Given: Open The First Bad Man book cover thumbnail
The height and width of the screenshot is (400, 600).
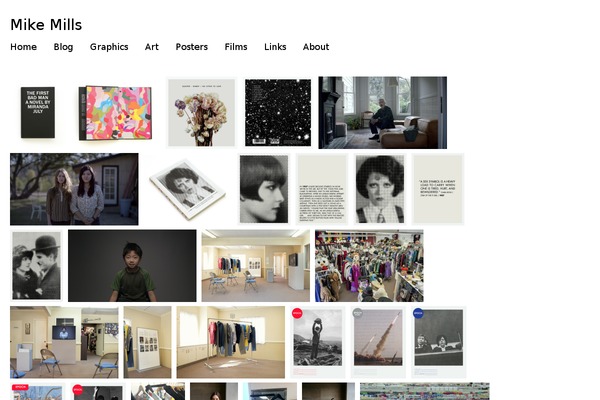Looking at the screenshot, I should [x=38, y=113].
